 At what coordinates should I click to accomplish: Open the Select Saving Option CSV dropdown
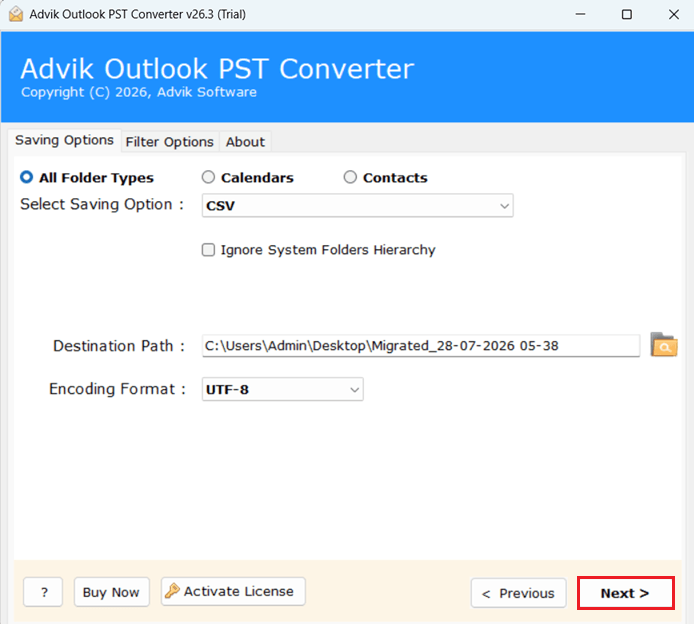click(358, 205)
